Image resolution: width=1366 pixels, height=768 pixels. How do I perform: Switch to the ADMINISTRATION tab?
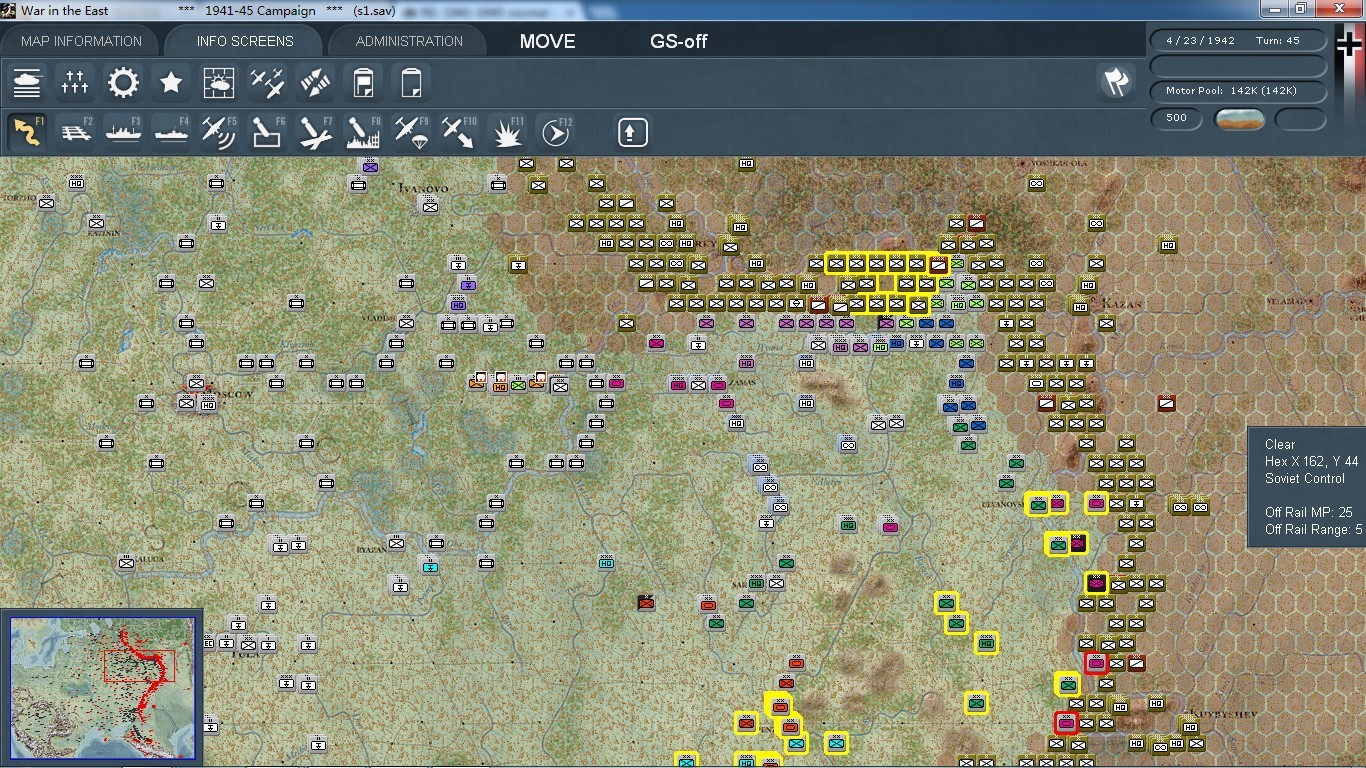[x=409, y=41]
